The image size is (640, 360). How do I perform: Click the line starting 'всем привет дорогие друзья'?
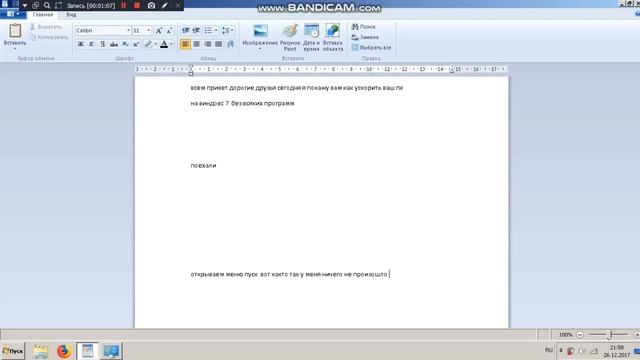click(x=297, y=88)
